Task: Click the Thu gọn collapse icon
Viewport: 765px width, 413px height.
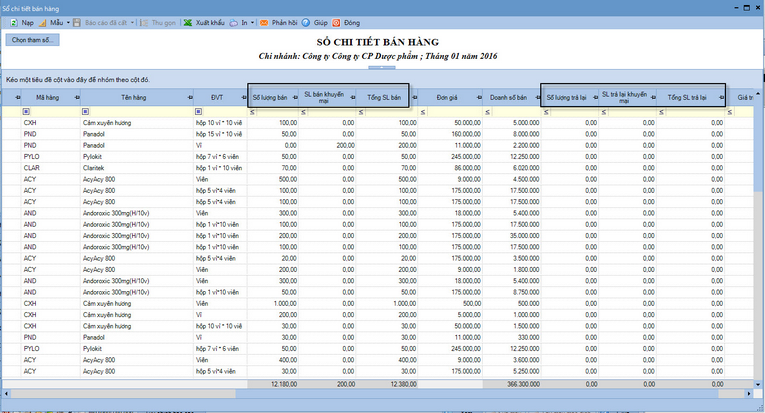Action: point(144,23)
